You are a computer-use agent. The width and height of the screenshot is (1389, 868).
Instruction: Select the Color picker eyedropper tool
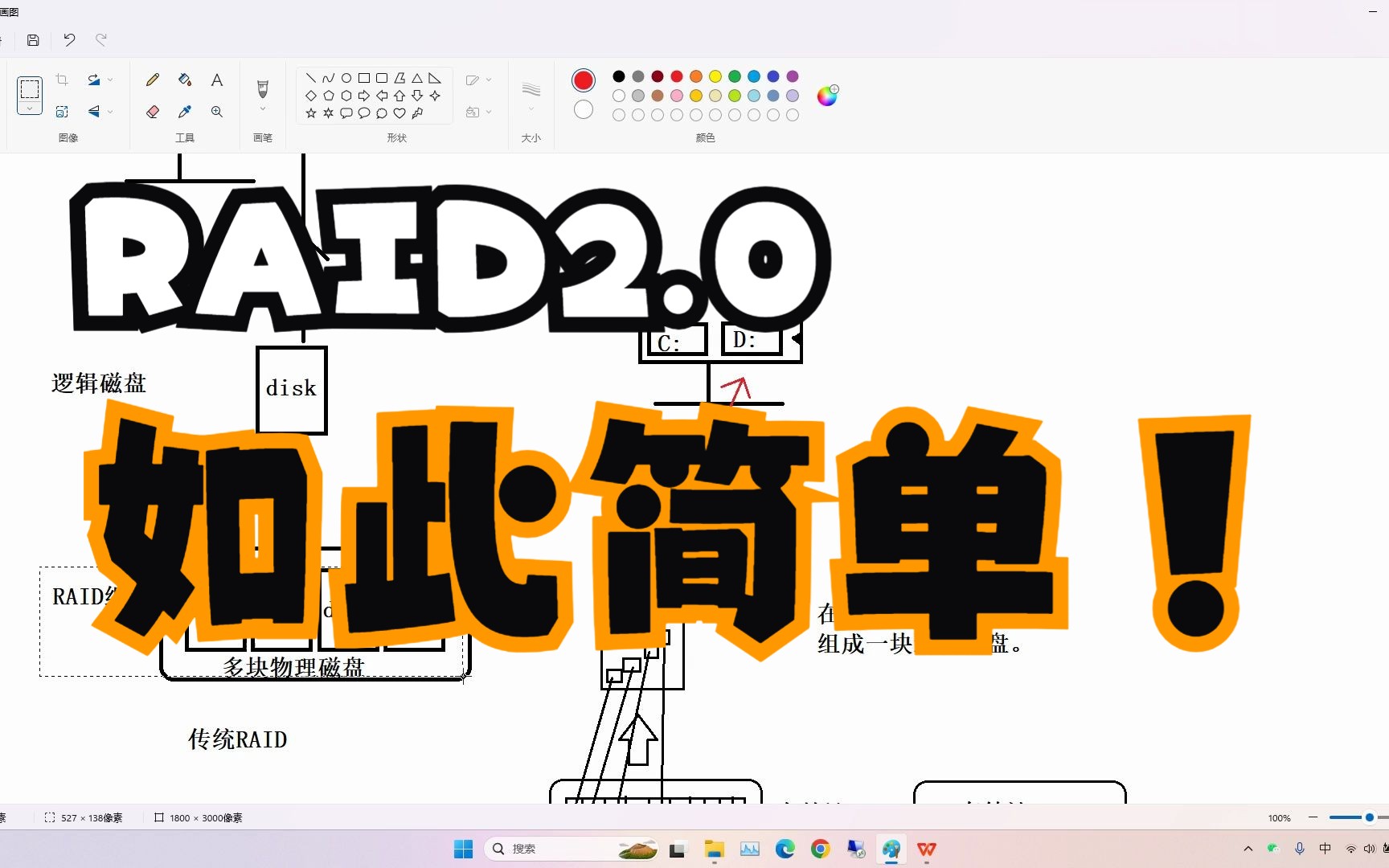[185, 112]
